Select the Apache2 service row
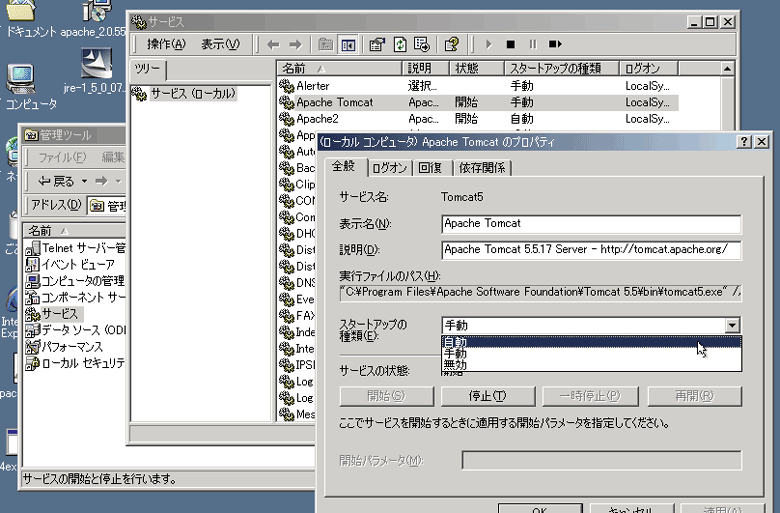This screenshot has width=780, height=513. [x=478, y=119]
